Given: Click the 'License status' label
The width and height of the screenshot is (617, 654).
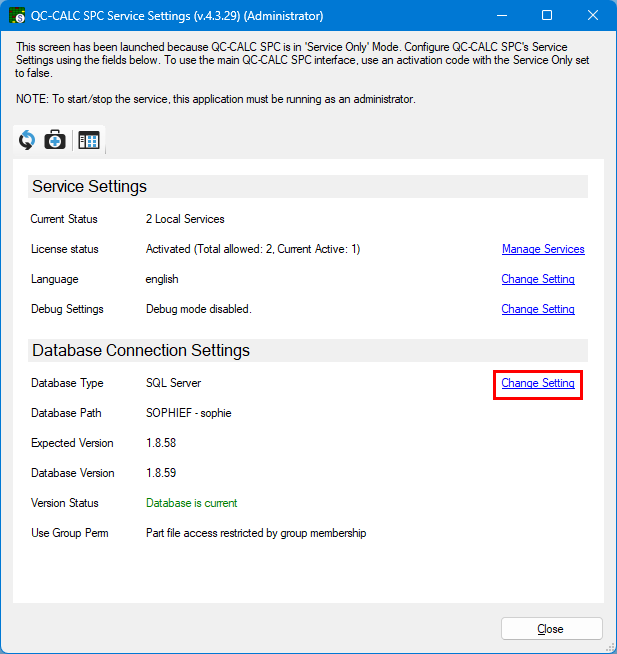Looking at the screenshot, I should tap(65, 249).
